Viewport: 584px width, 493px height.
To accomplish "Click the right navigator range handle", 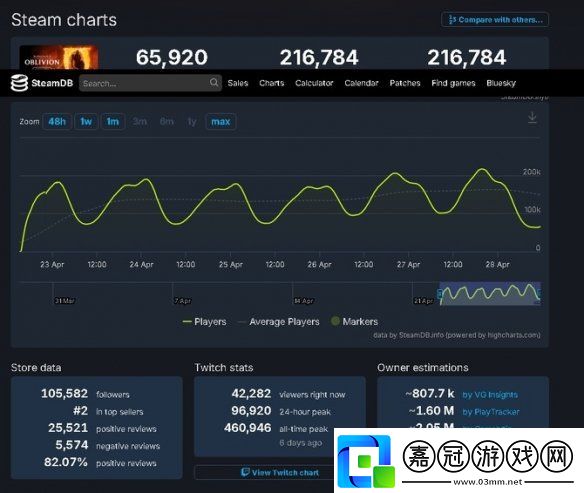I will tap(539, 294).
